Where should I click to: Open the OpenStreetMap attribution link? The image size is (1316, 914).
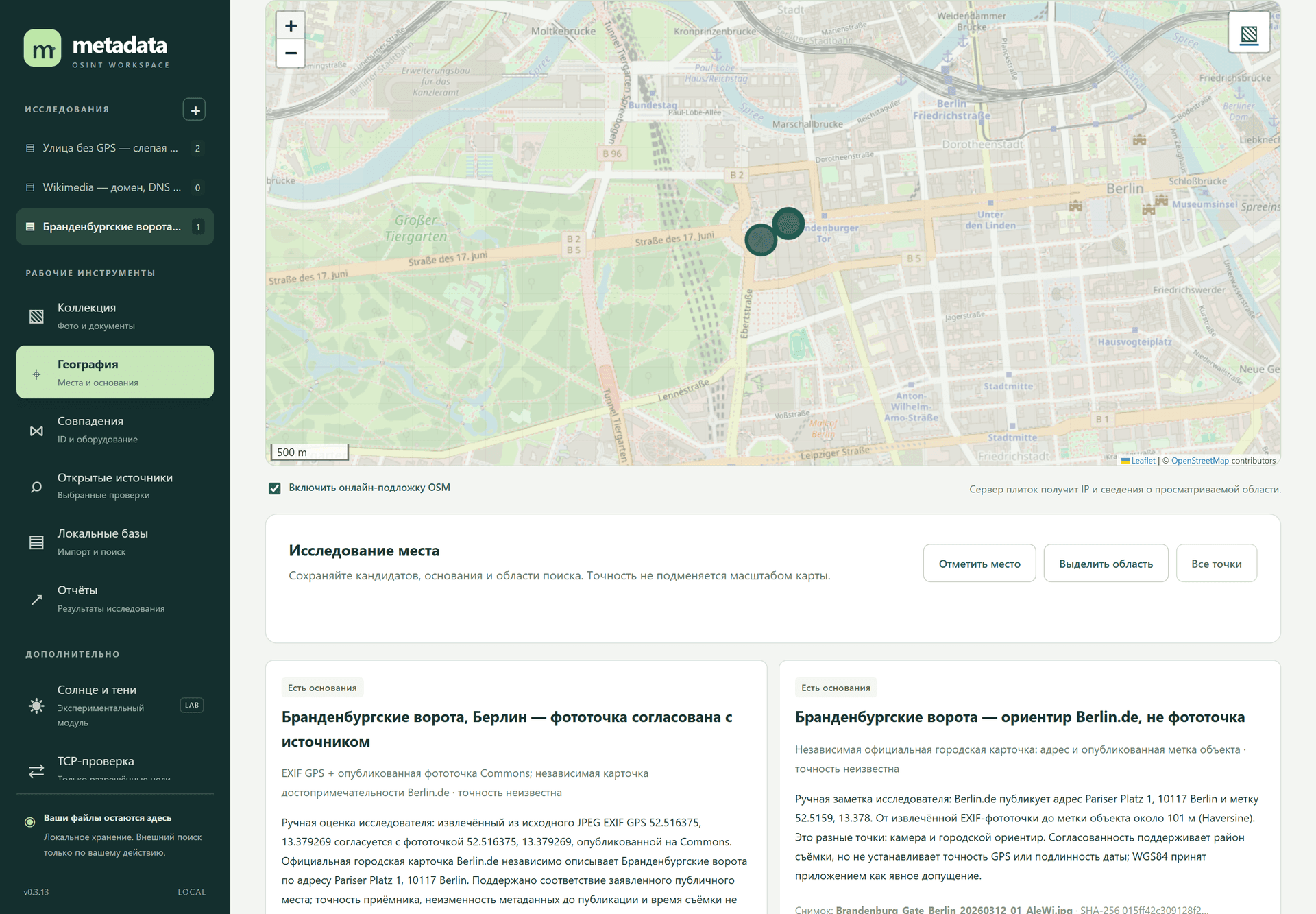tap(1200, 461)
